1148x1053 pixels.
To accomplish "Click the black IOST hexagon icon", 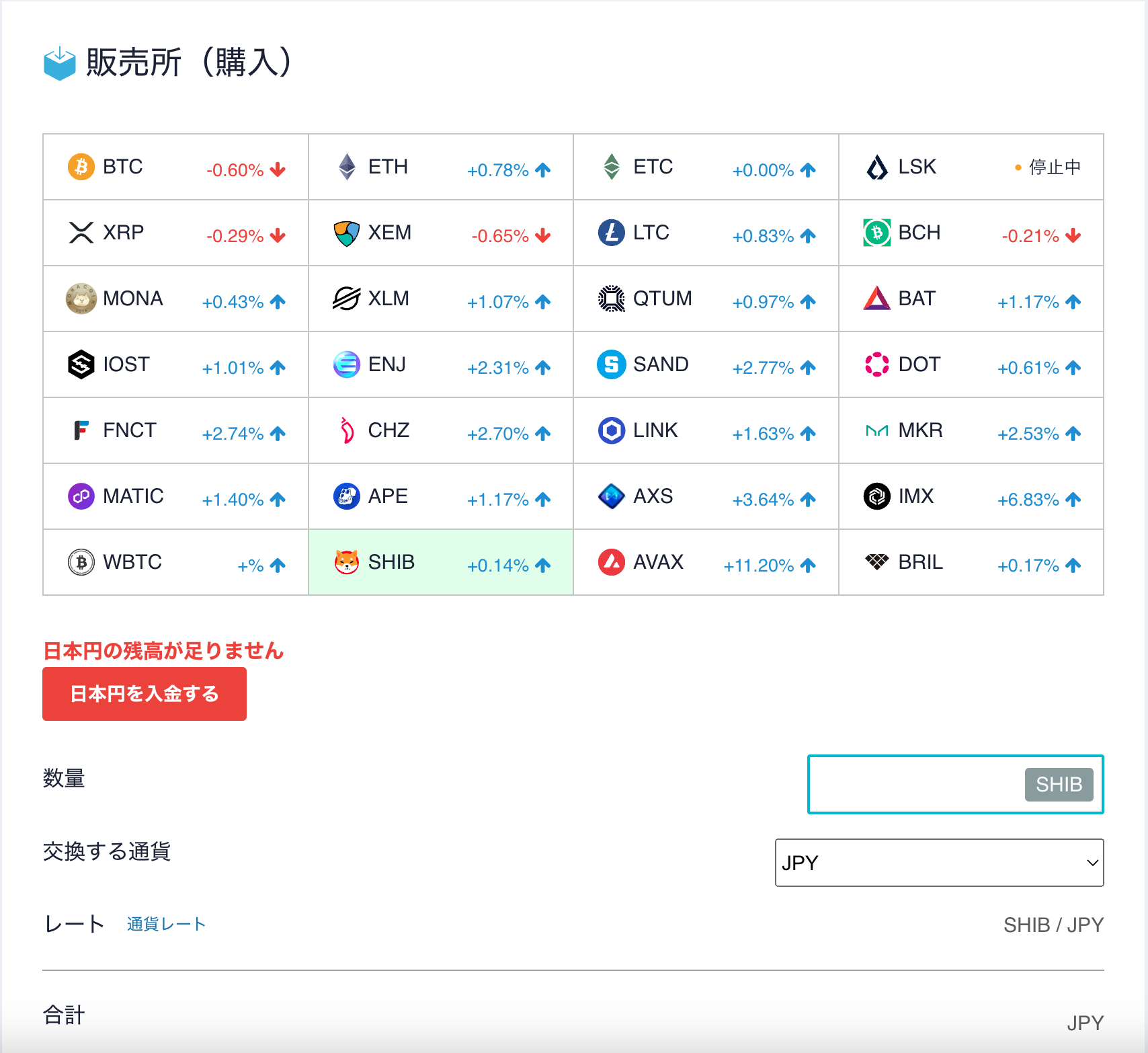I will (81, 364).
